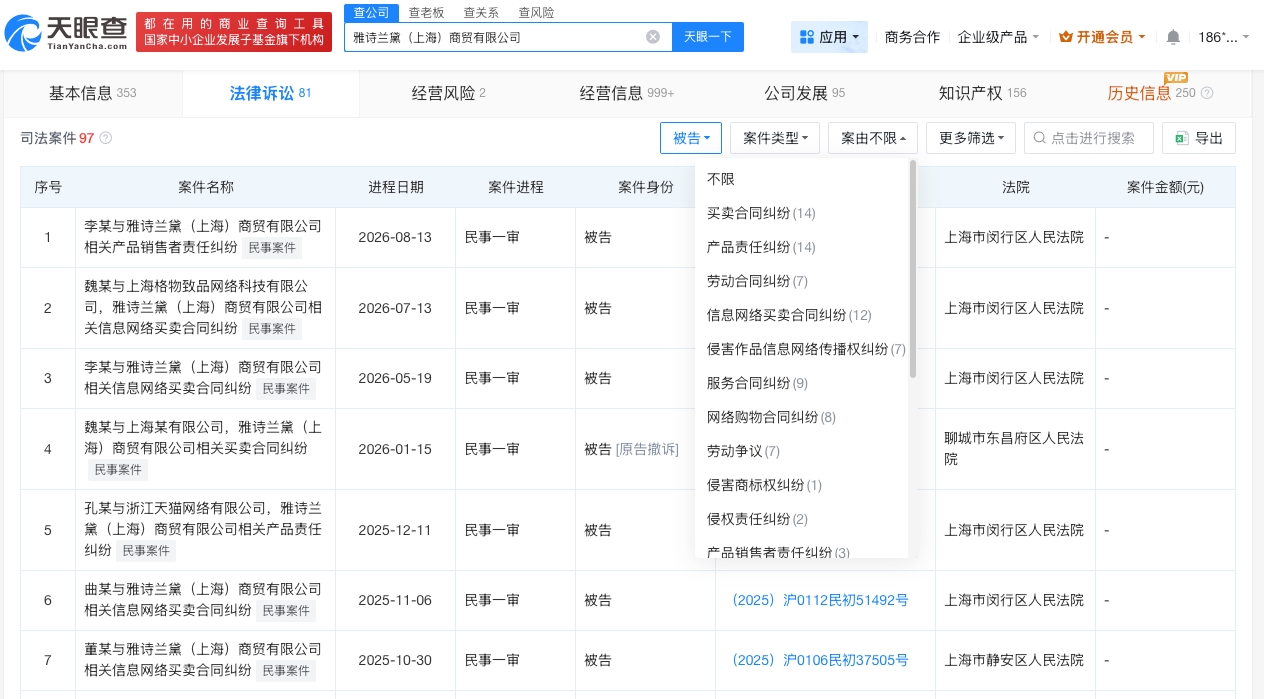Click the 导出 export button
Image resolution: width=1264 pixels, height=699 pixels.
pyautogui.click(x=1199, y=138)
